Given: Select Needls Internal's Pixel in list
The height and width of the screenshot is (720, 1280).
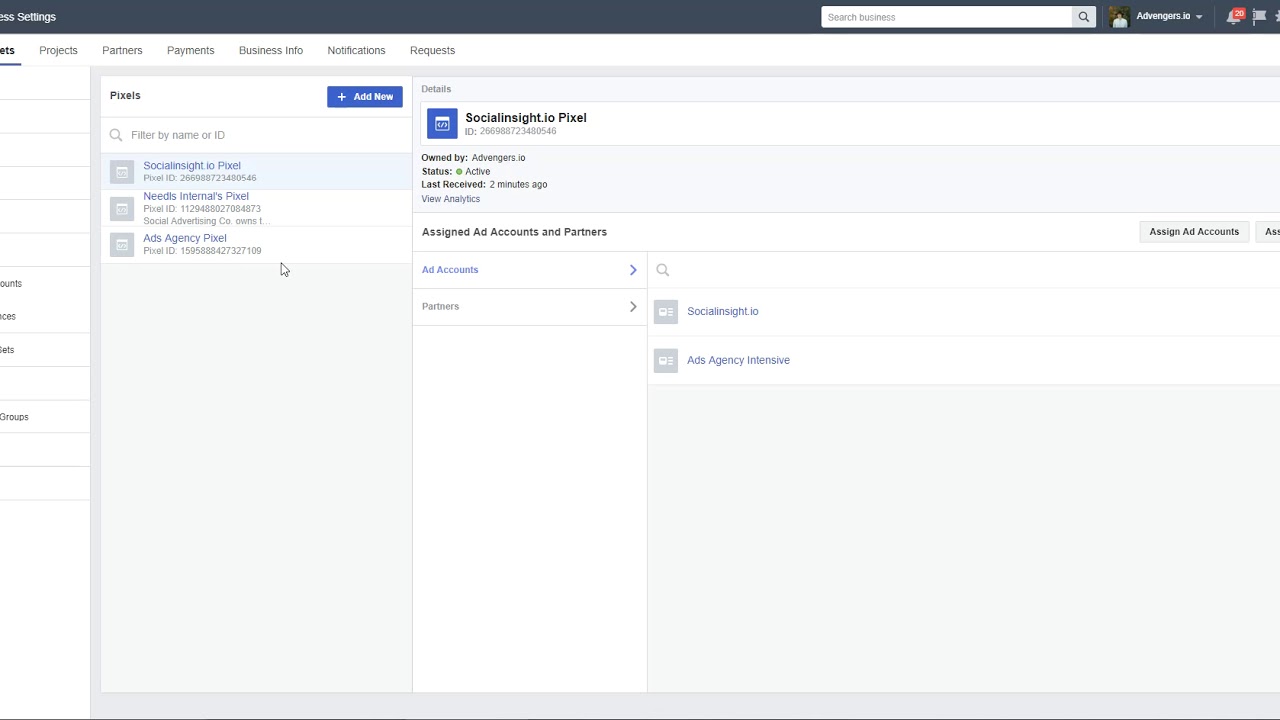Looking at the screenshot, I should (256, 209).
